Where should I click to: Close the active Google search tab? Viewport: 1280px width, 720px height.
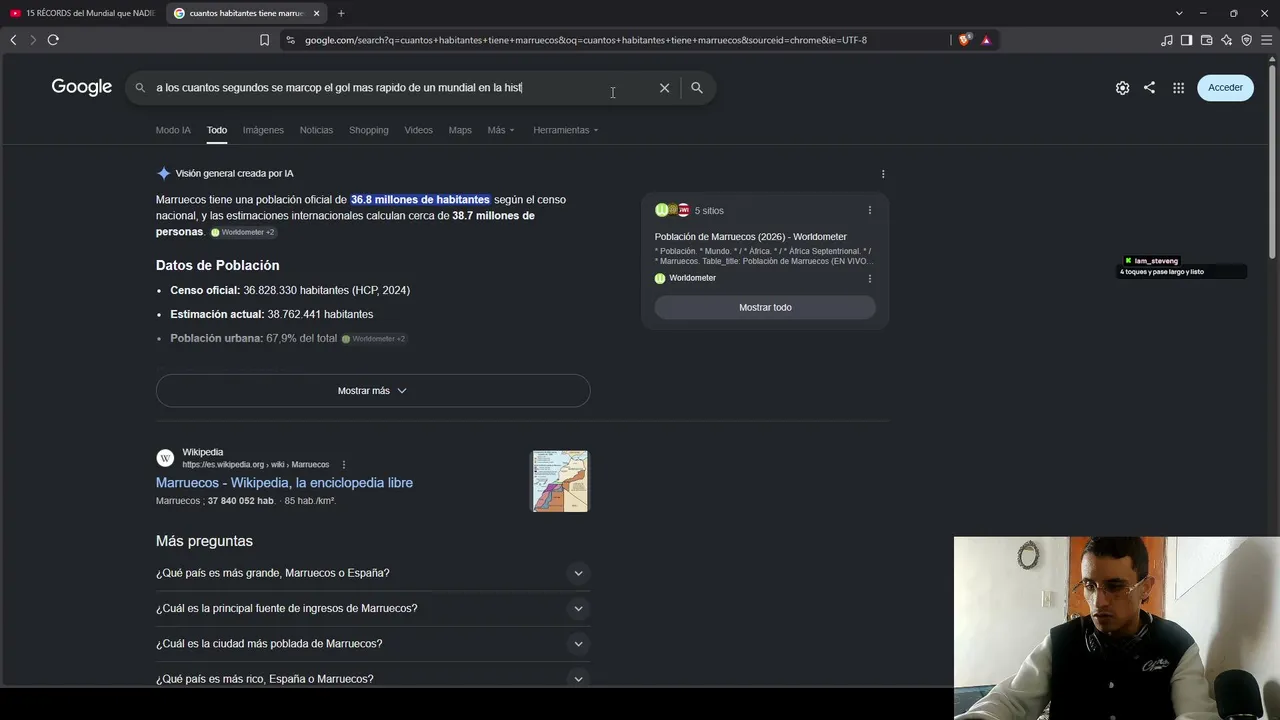[317, 13]
